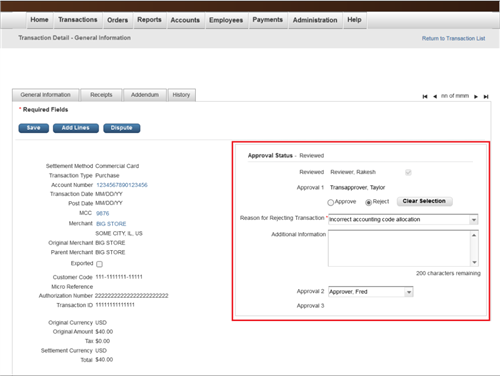
Task: Open the Transactions menu
Action: pyautogui.click(x=78, y=20)
